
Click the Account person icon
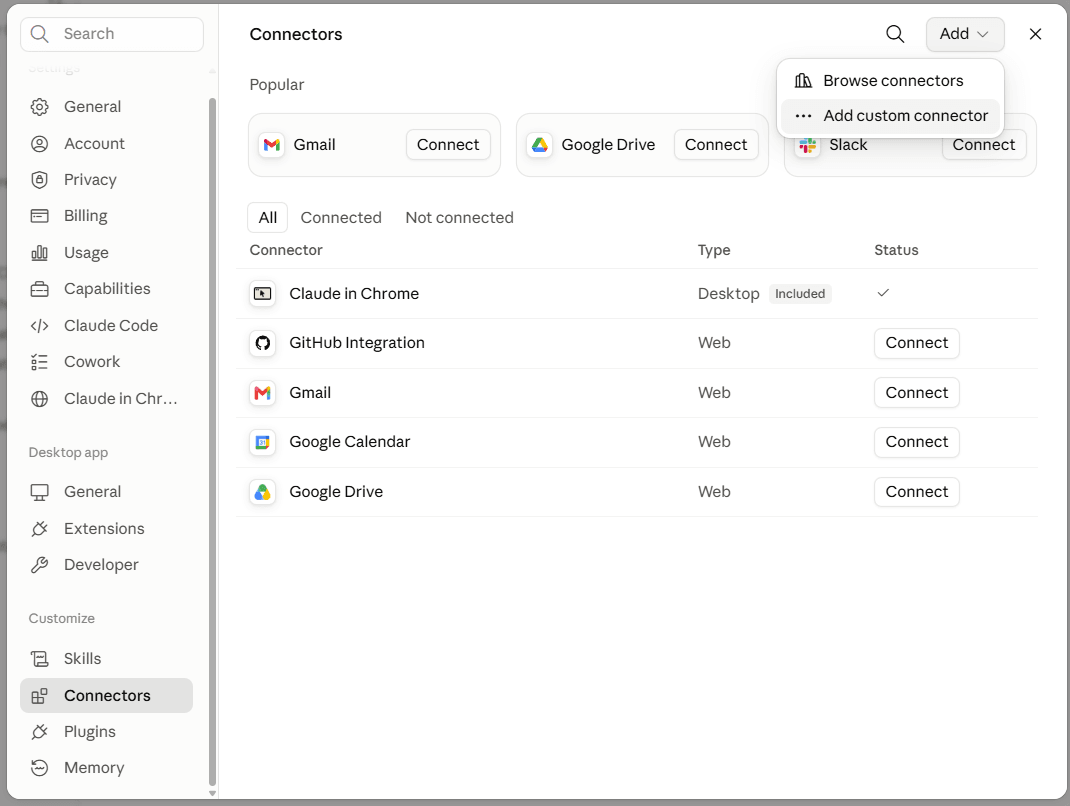click(40, 144)
